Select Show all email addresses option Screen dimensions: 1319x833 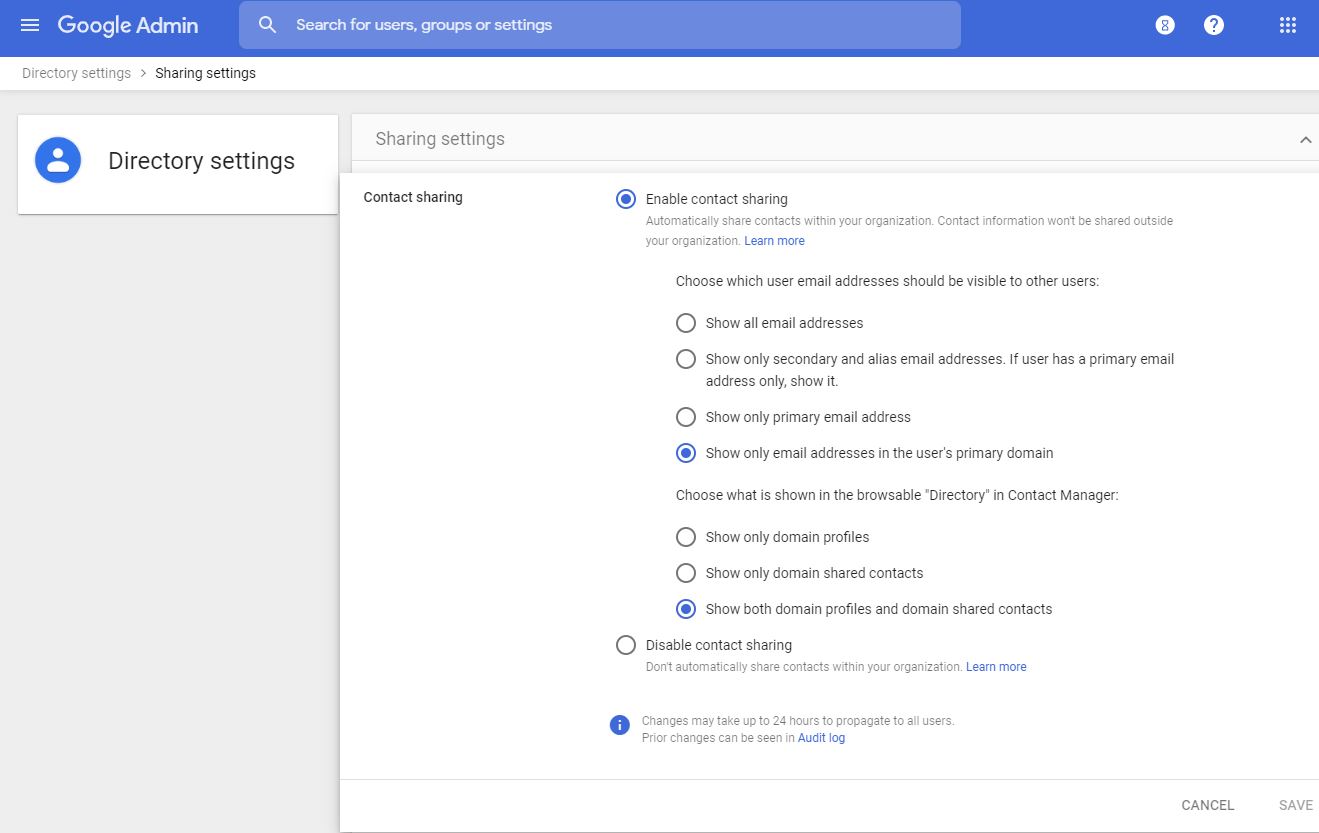coord(686,323)
